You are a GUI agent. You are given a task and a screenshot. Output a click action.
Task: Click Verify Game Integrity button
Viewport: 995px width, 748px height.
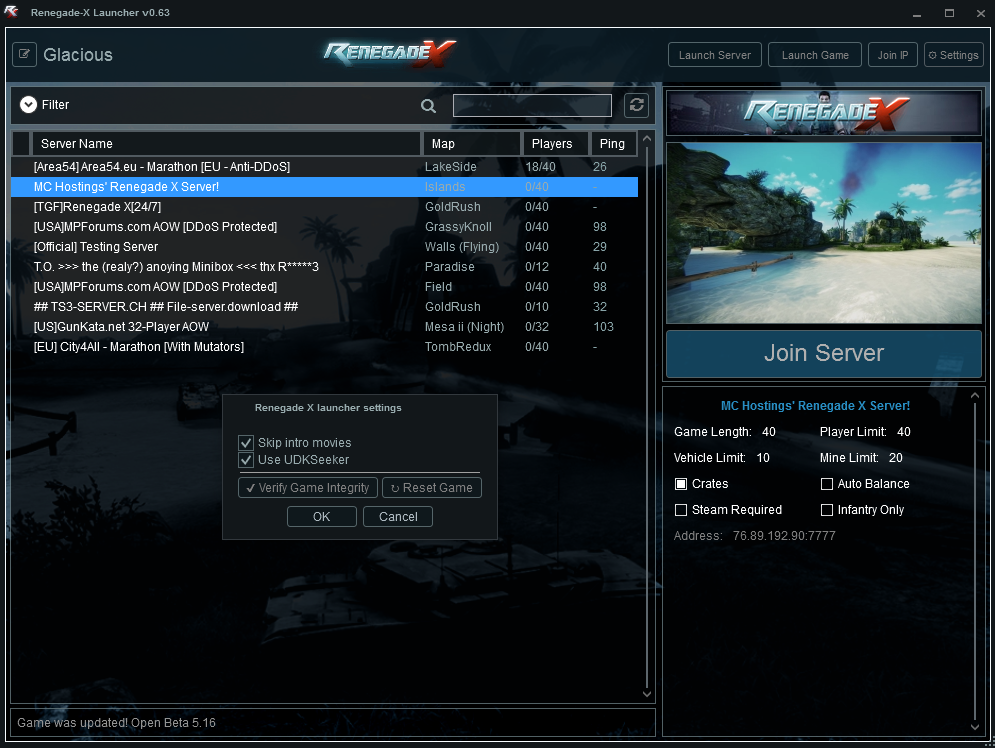coord(308,488)
